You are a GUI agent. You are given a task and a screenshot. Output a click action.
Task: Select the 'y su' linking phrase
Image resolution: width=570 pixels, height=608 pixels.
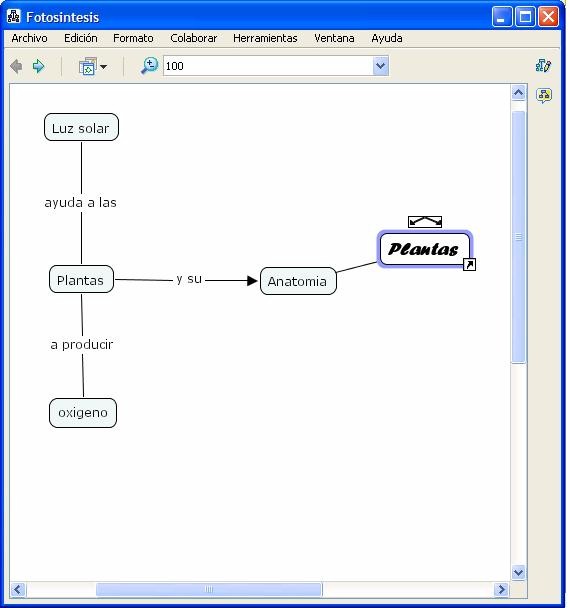coord(189,279)
